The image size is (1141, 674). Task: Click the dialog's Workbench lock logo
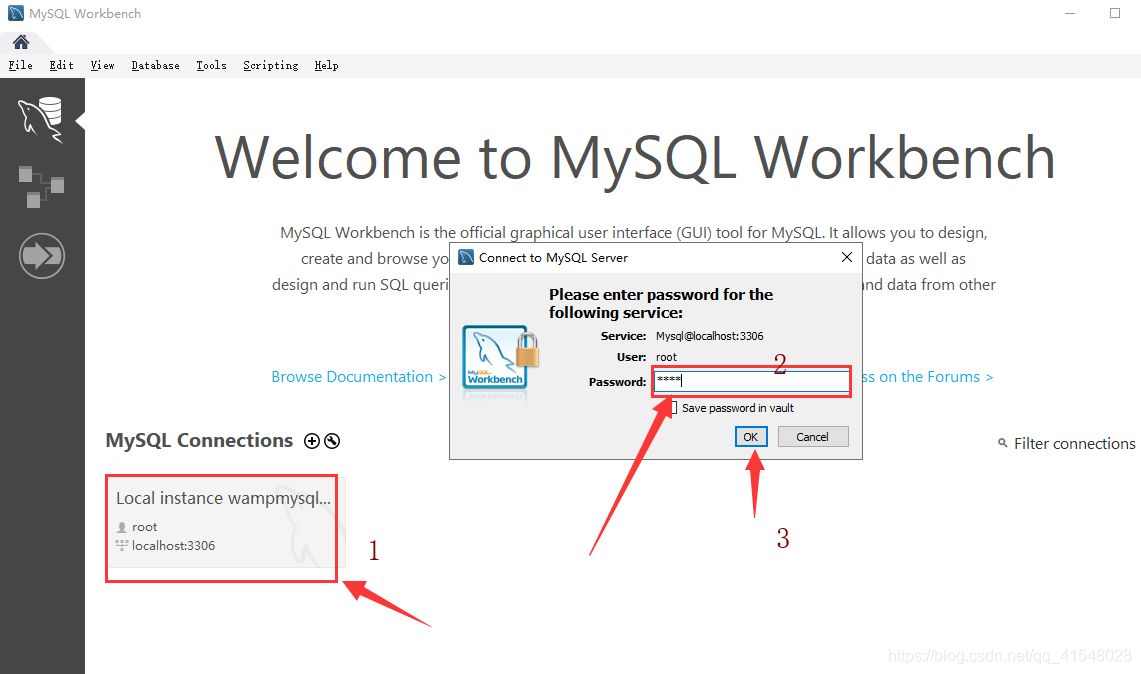pos(501,357)
